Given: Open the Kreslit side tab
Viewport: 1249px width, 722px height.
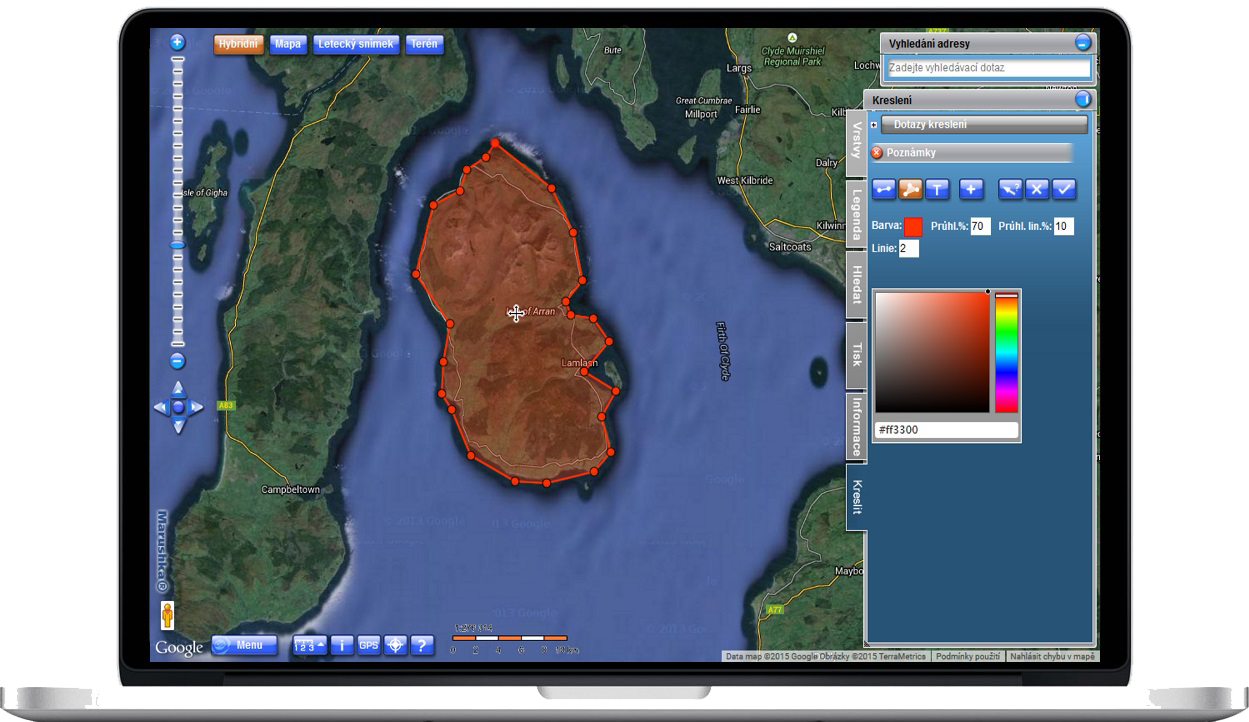Looking at the screenshot, I should click(x=856, y=498).
